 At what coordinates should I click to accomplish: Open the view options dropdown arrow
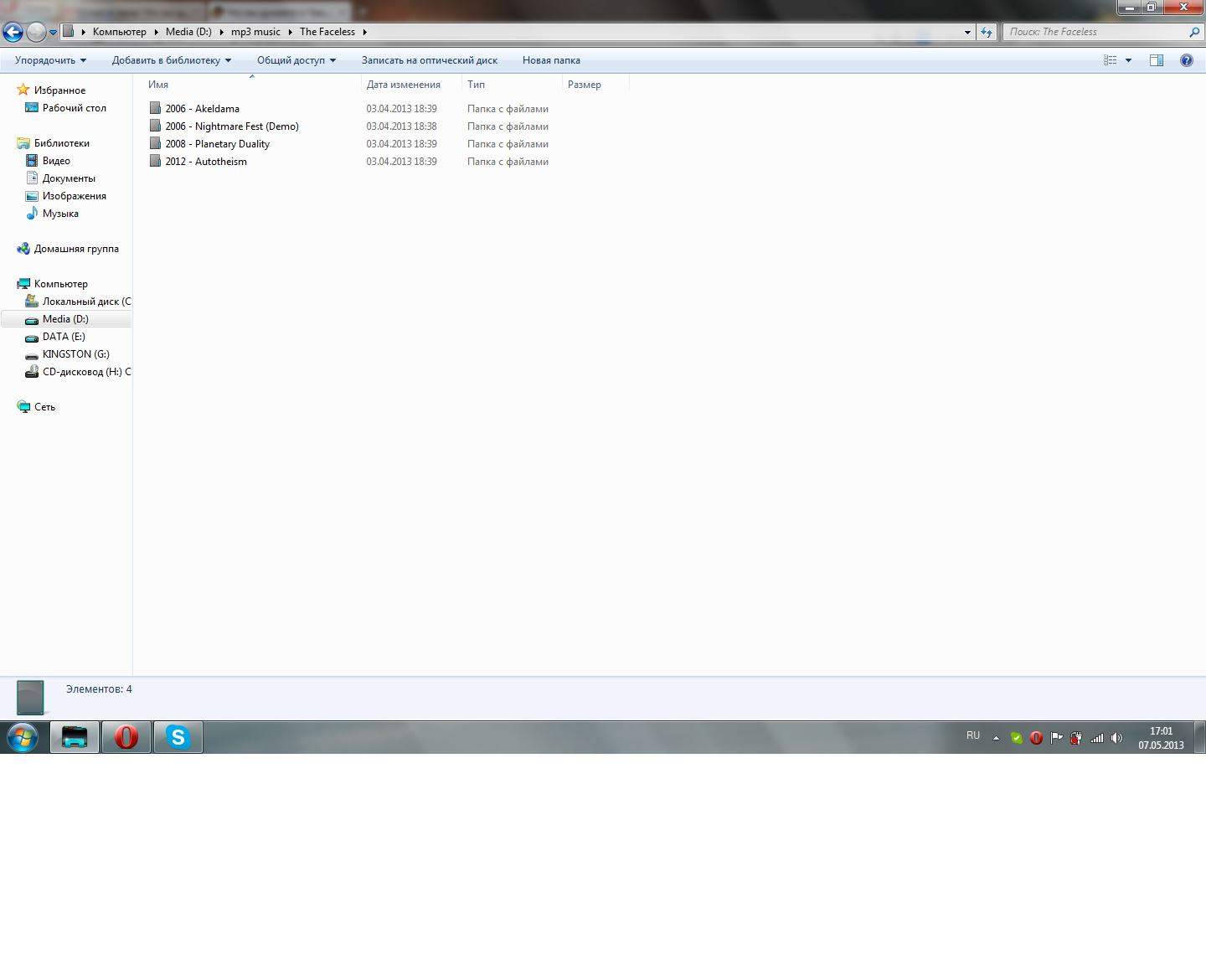click(1128, 60)
